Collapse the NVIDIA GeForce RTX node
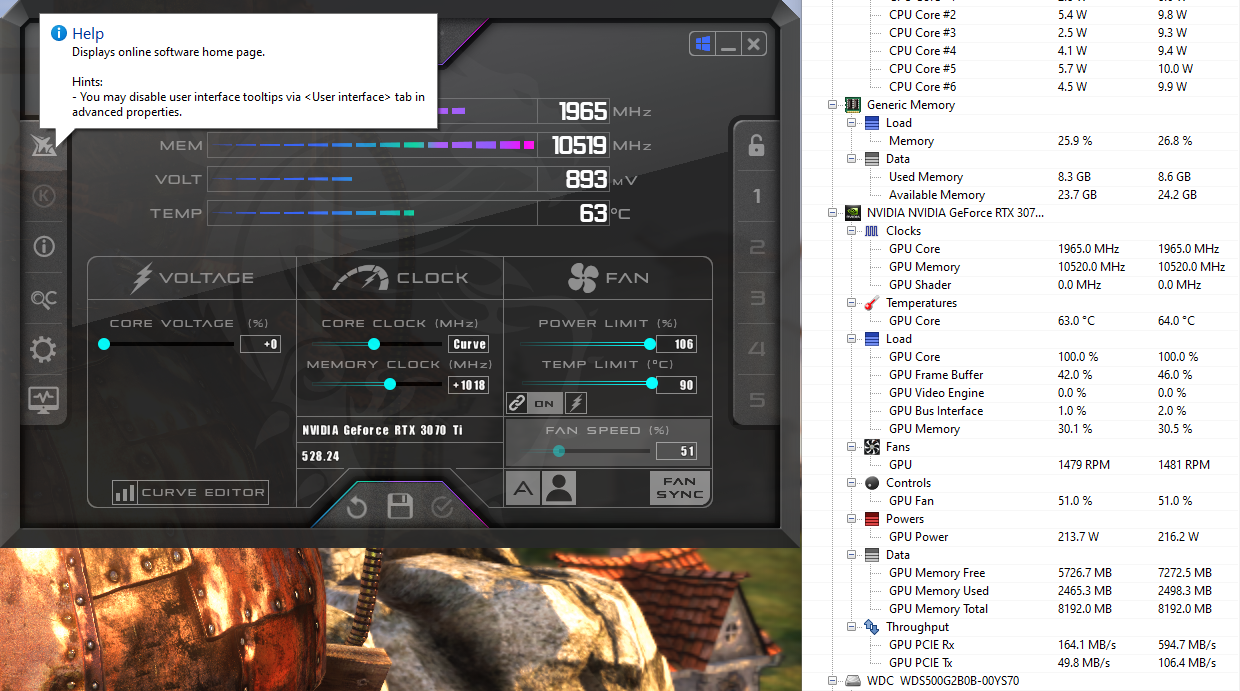Viewport: 1240px width, 691px height. point(833,213)
